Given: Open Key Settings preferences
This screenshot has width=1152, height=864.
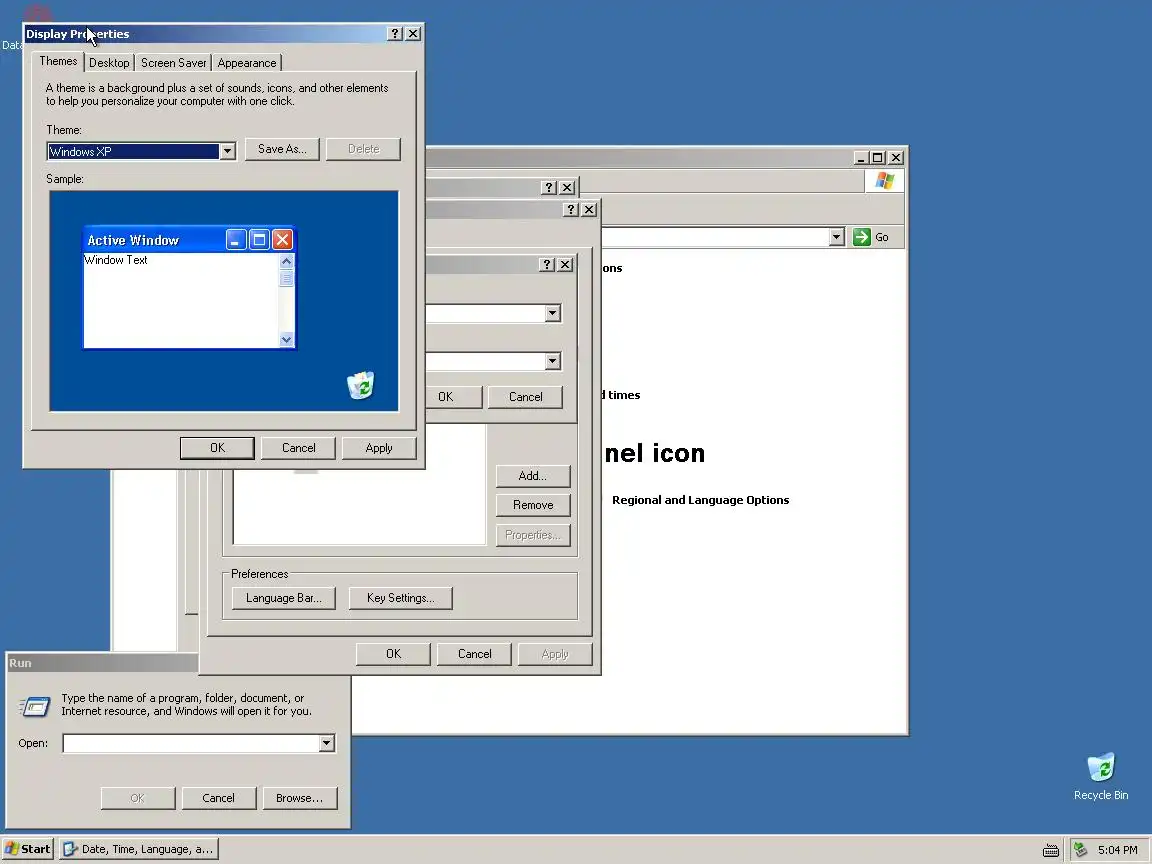Looking at the screenshot, I should (400, 598).
